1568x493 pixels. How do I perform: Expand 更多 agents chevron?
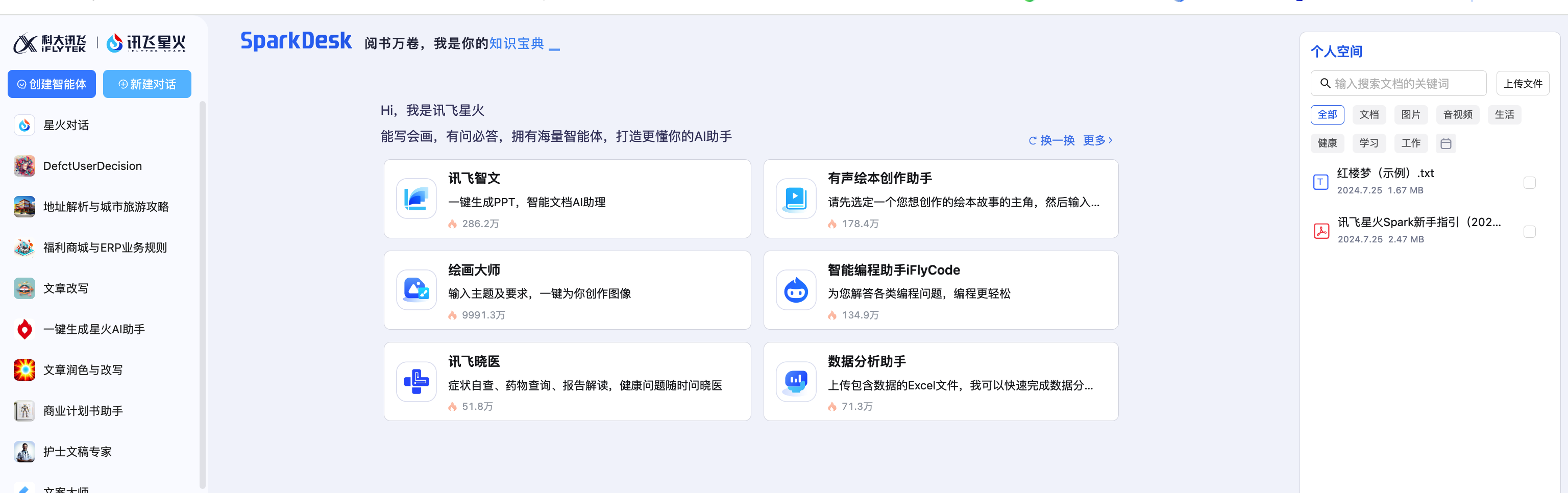click(1110, 140)
